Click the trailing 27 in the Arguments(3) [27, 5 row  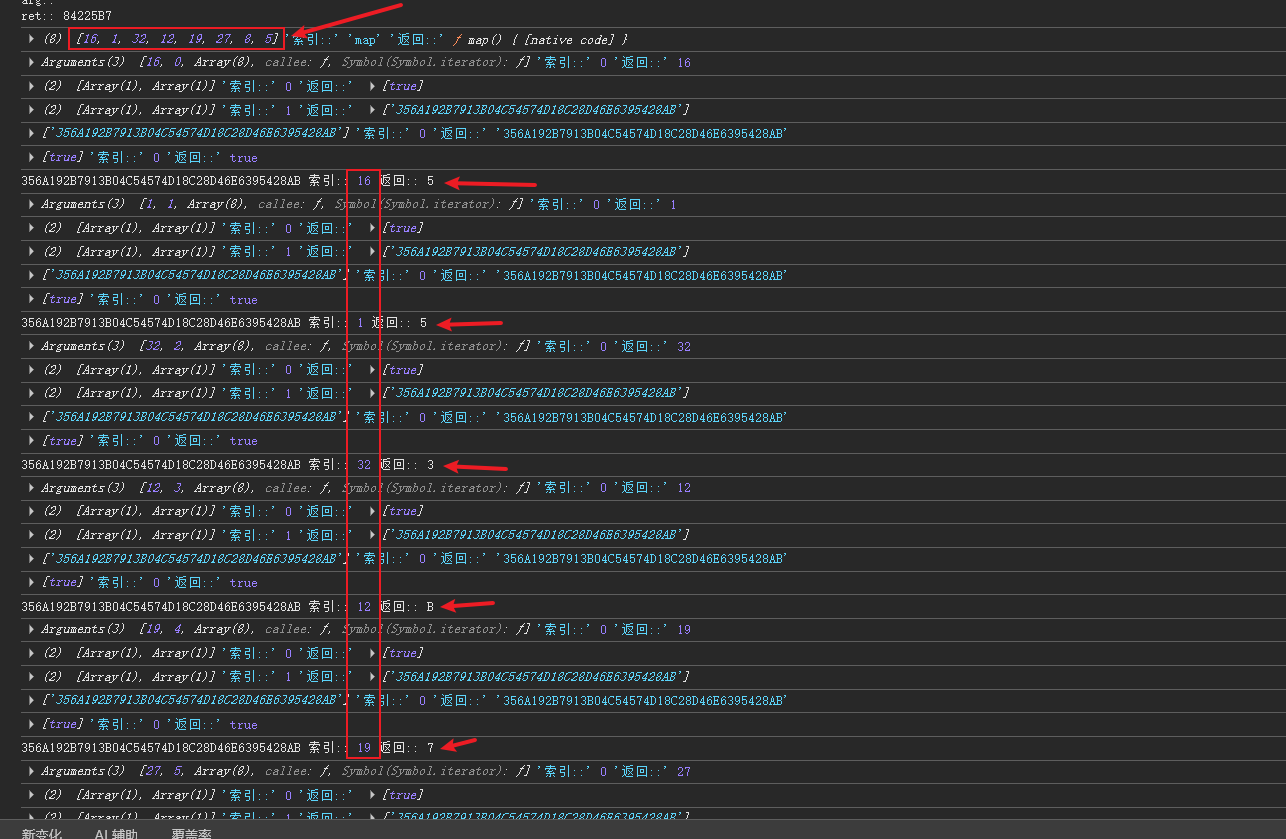click(684, 771)
